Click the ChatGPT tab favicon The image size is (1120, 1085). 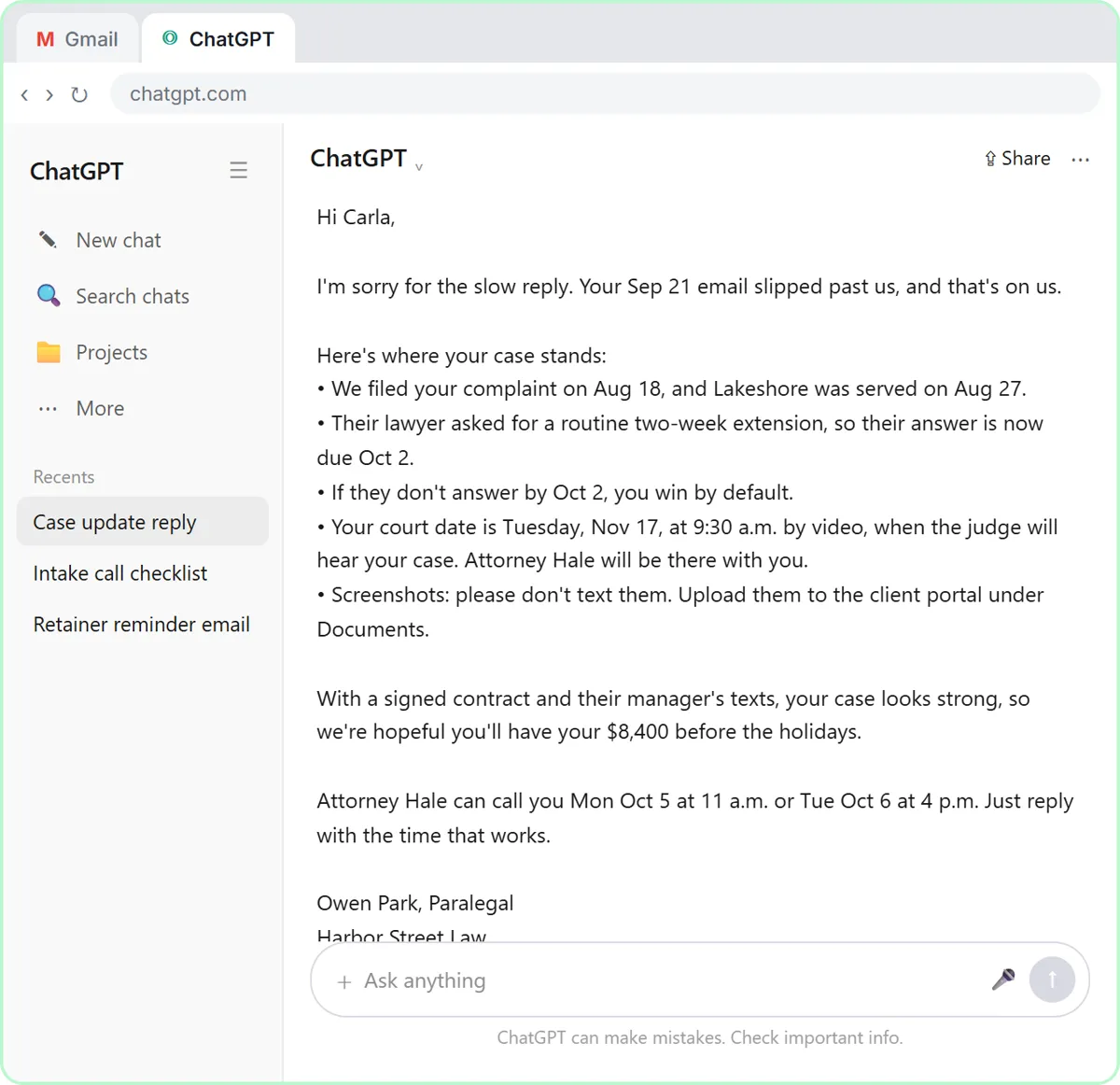click(x=170, y=38)
